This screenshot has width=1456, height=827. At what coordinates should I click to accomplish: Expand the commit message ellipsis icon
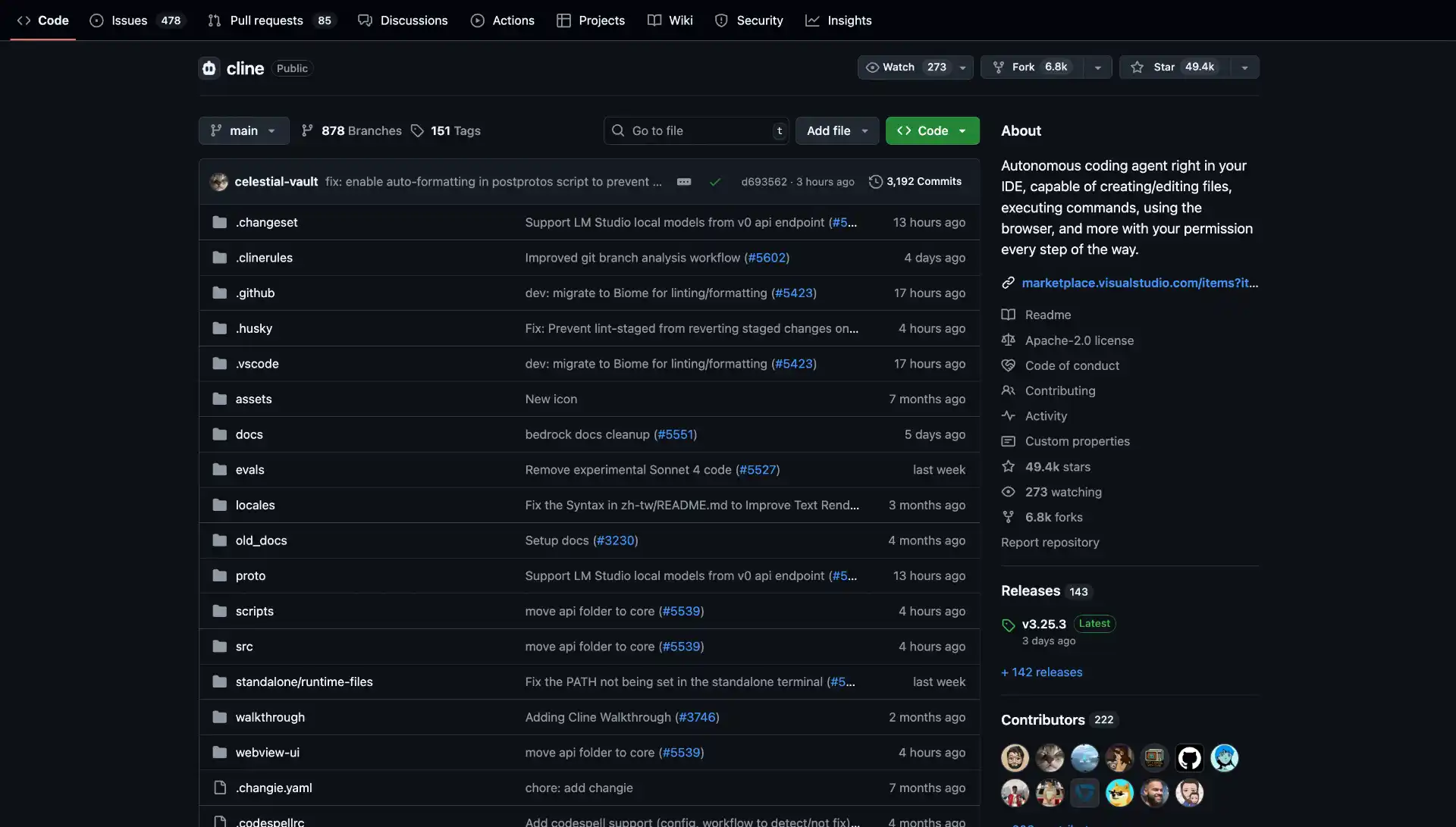683,182
